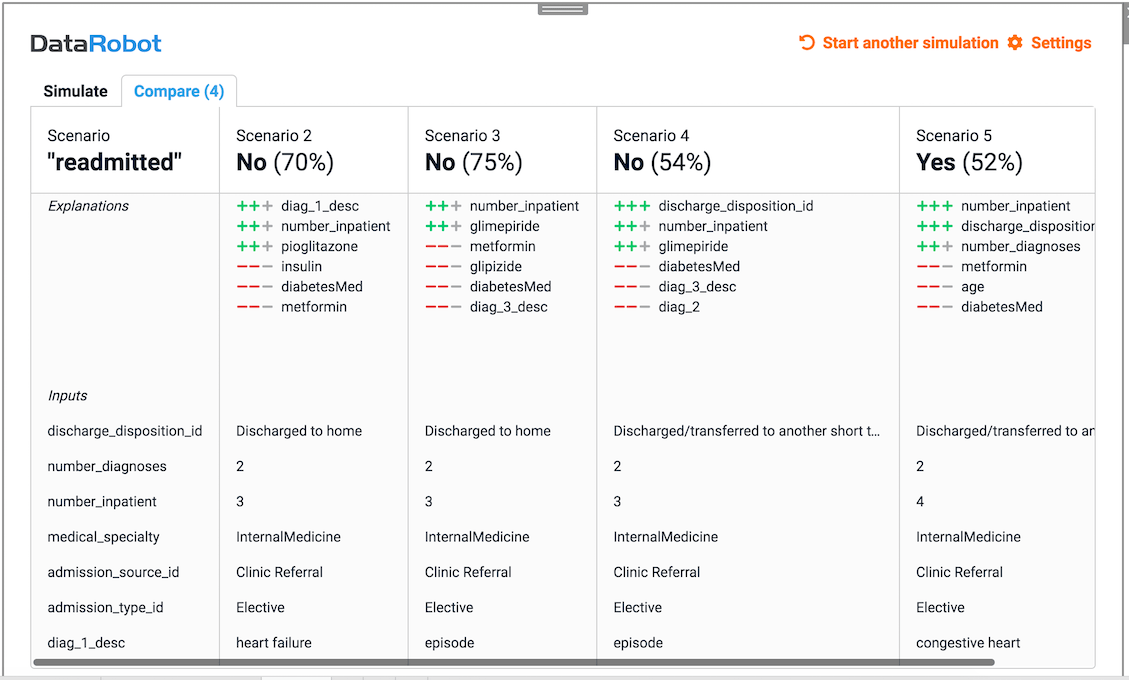
Task: Switch to the Simulate tab
Action: click(x=75, y=91)
